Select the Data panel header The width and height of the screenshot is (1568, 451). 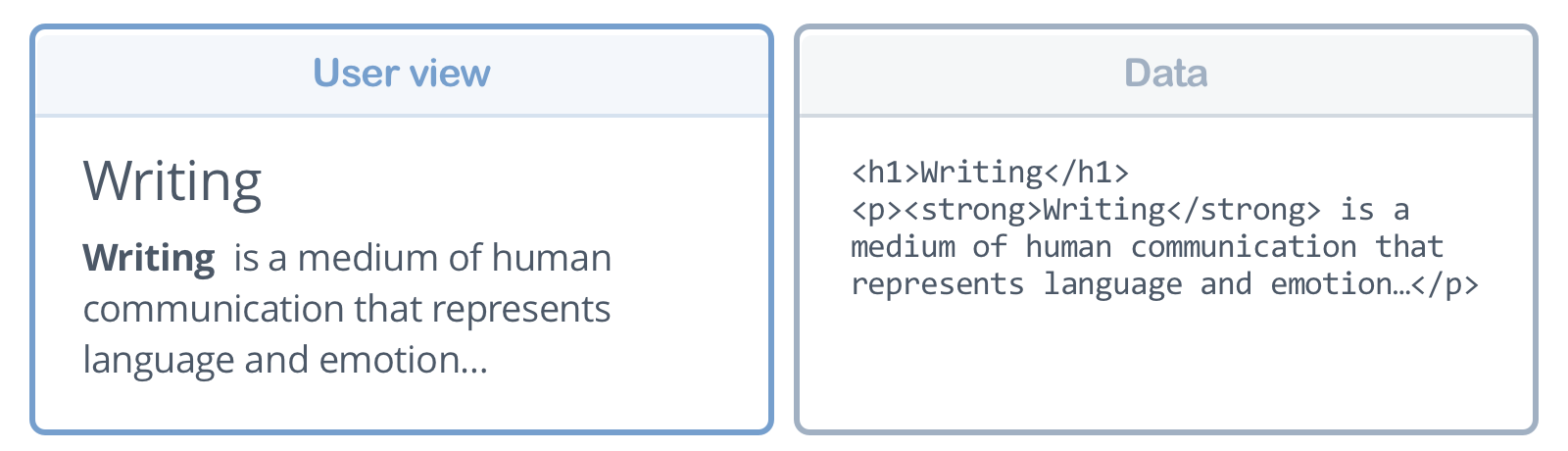[x=1165, y=74]
